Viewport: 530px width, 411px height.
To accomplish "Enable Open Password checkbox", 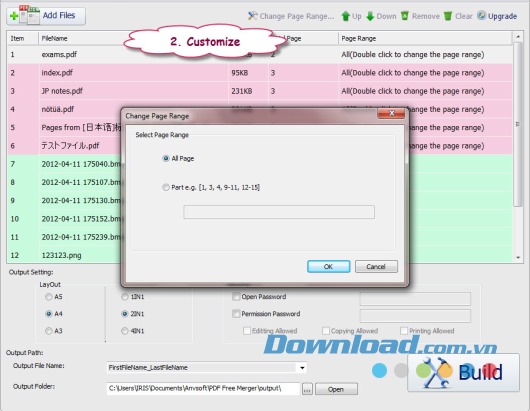I will coord(236,296).
